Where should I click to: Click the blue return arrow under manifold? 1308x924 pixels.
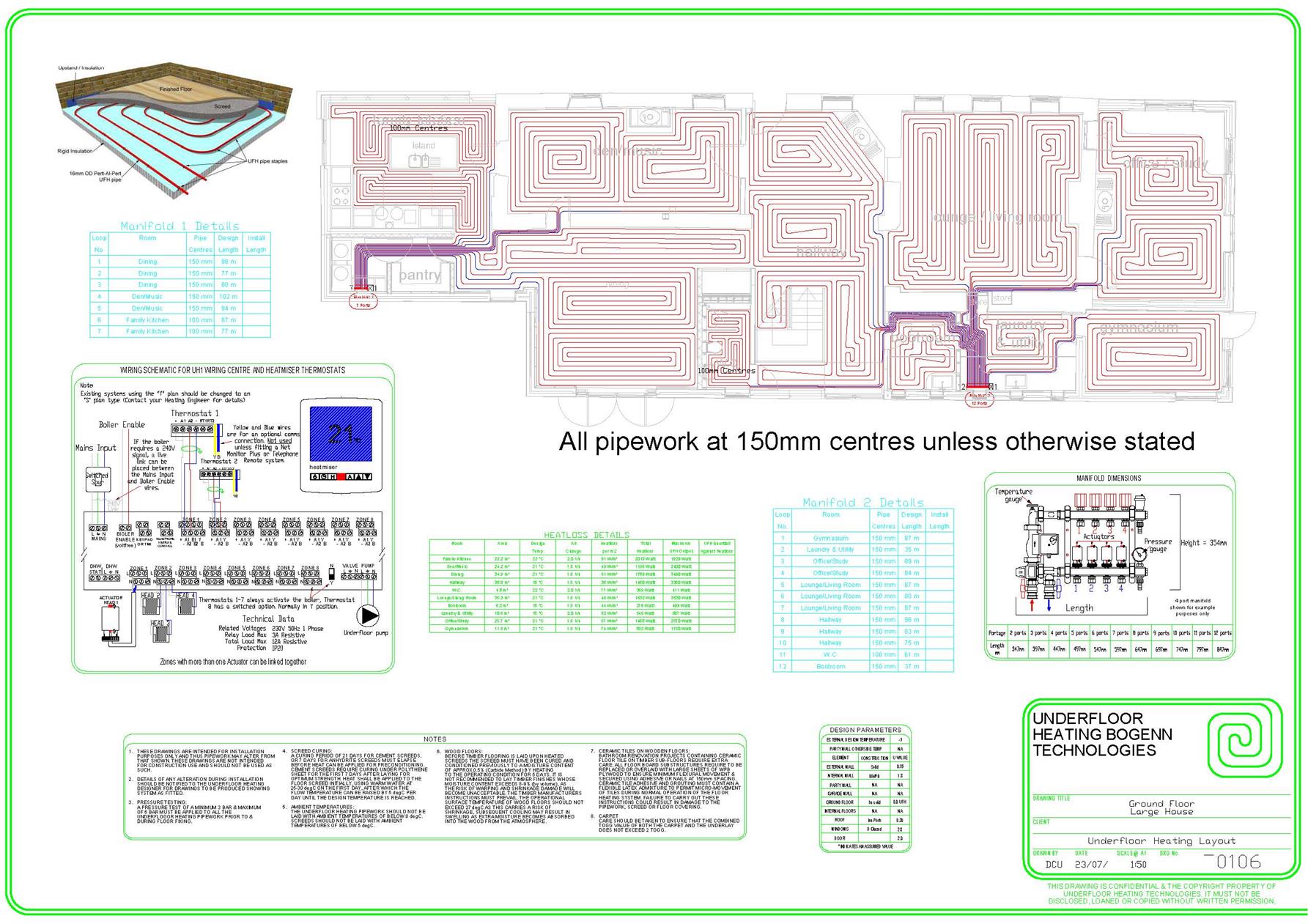[1049, 605]
